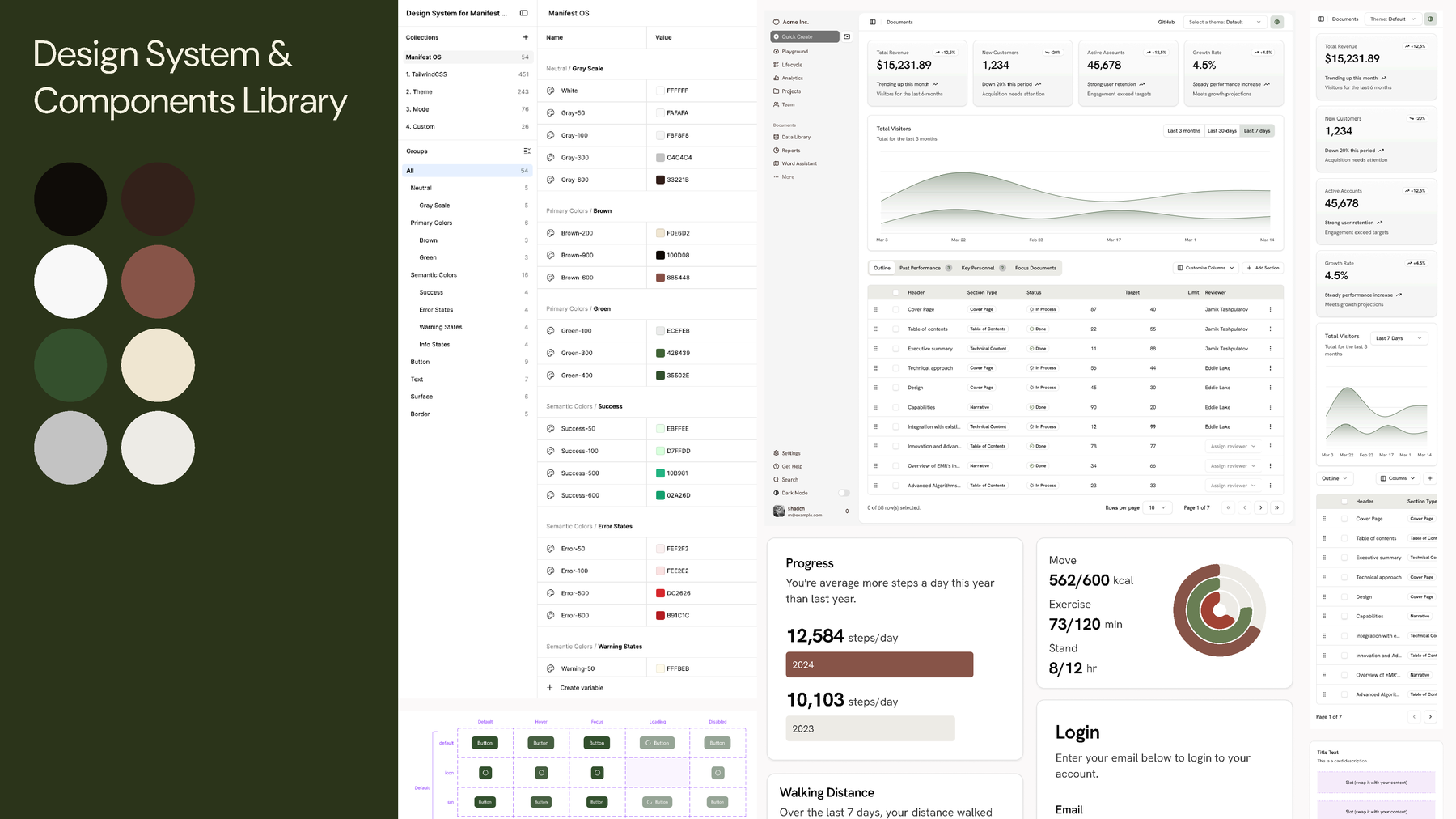Open Assign reviewer dropdown for Overview of EMR's row

(x=1233, y=466)
